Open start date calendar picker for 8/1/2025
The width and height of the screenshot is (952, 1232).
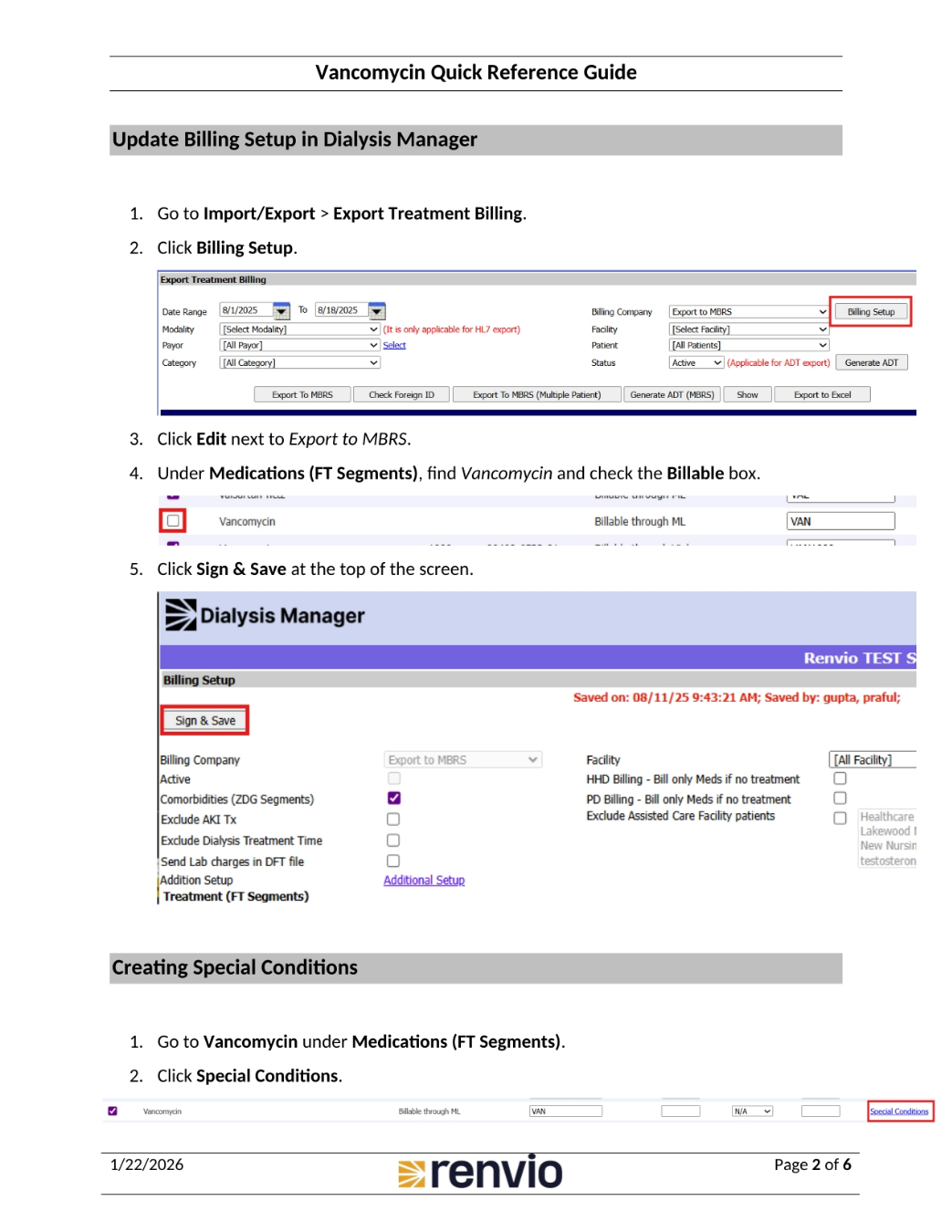281,311
